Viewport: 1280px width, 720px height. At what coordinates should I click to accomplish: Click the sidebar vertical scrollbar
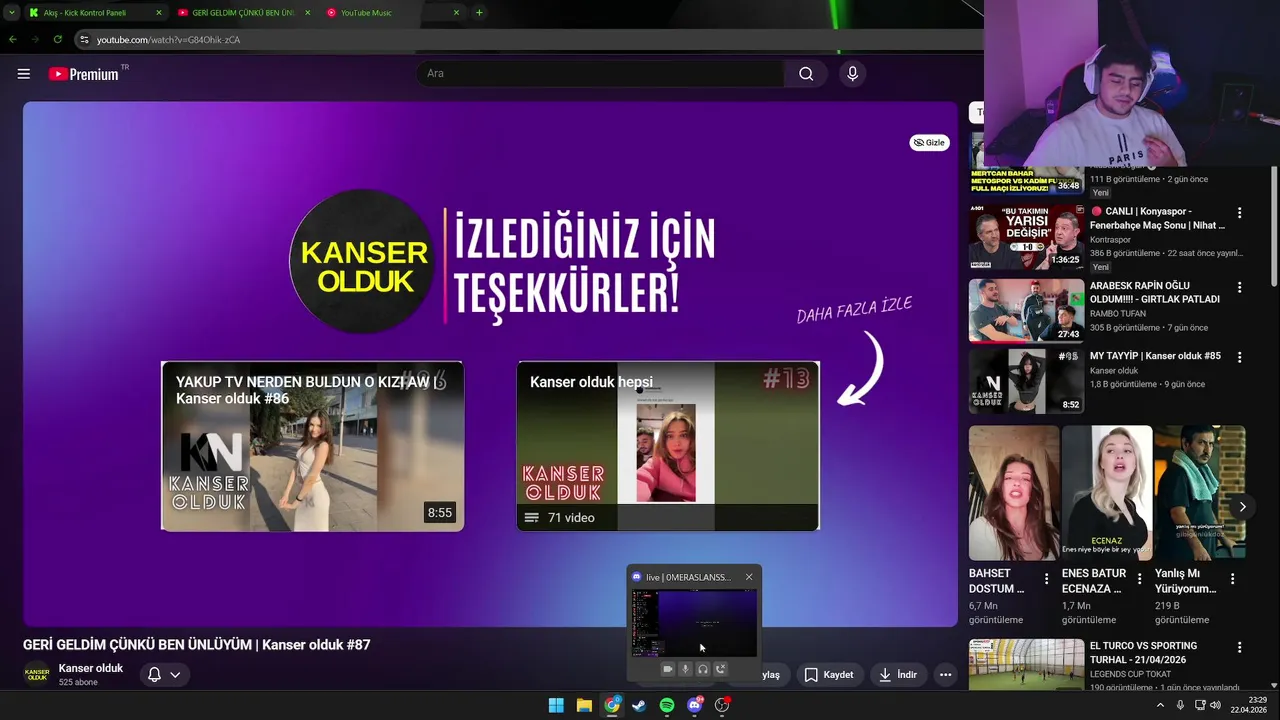(1273, 226)
